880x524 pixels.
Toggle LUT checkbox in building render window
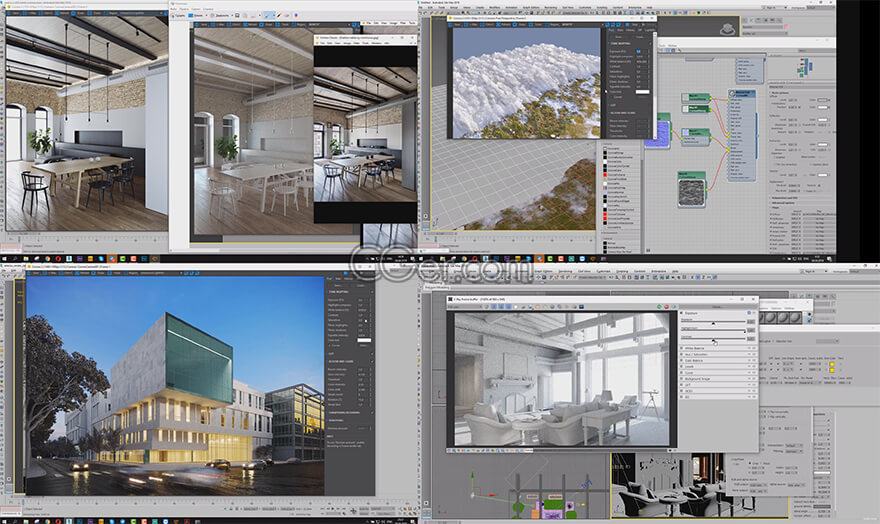click(370, 353)
